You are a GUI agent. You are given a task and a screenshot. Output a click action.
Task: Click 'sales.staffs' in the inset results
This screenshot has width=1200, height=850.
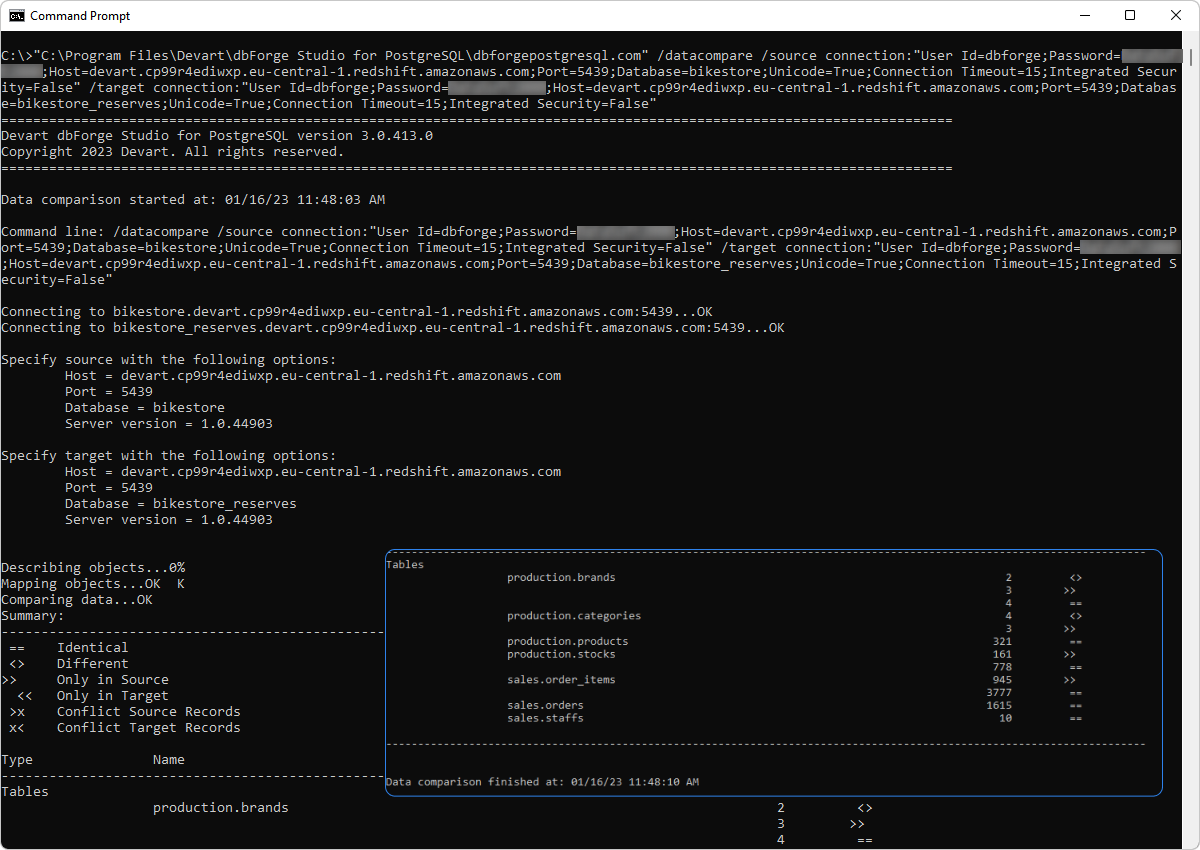(x=545, y=719)
